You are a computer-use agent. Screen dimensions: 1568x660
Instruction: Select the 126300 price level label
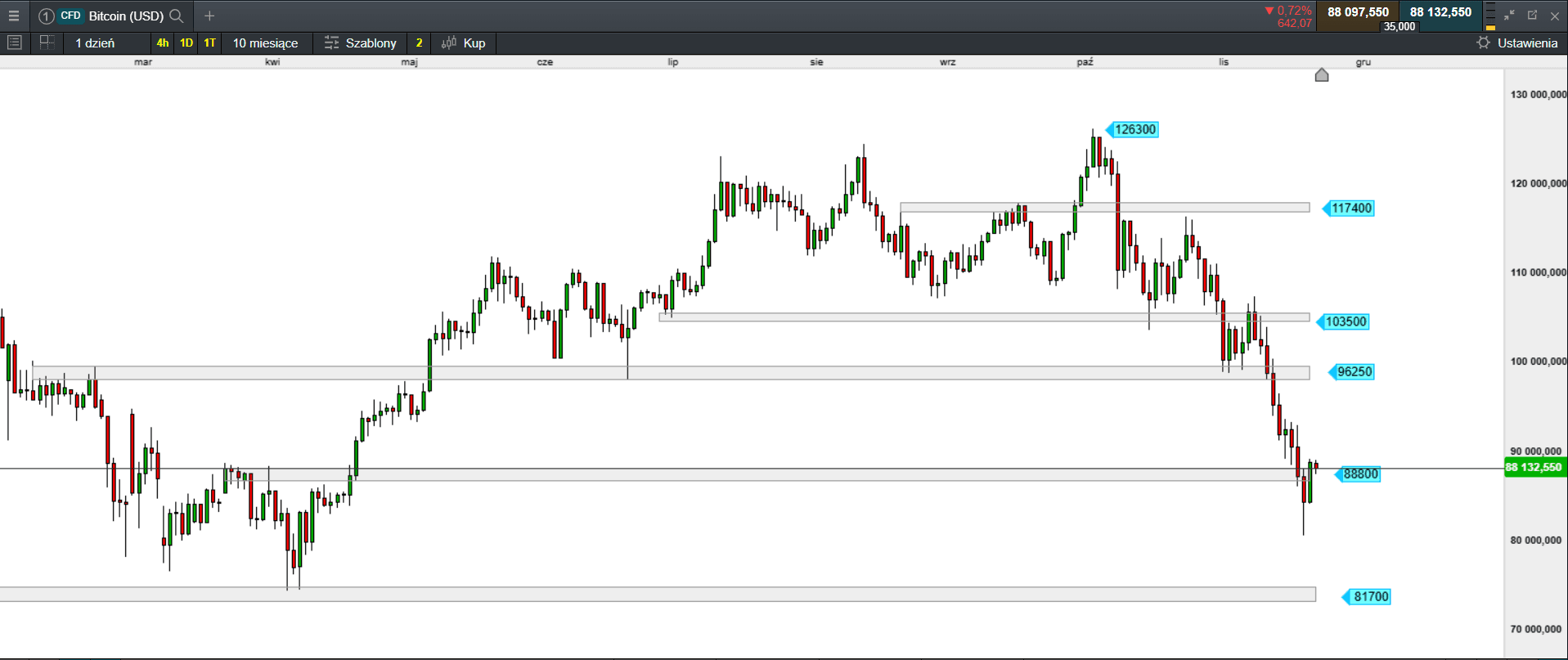pyautogui.click(x=1134, y=129)
